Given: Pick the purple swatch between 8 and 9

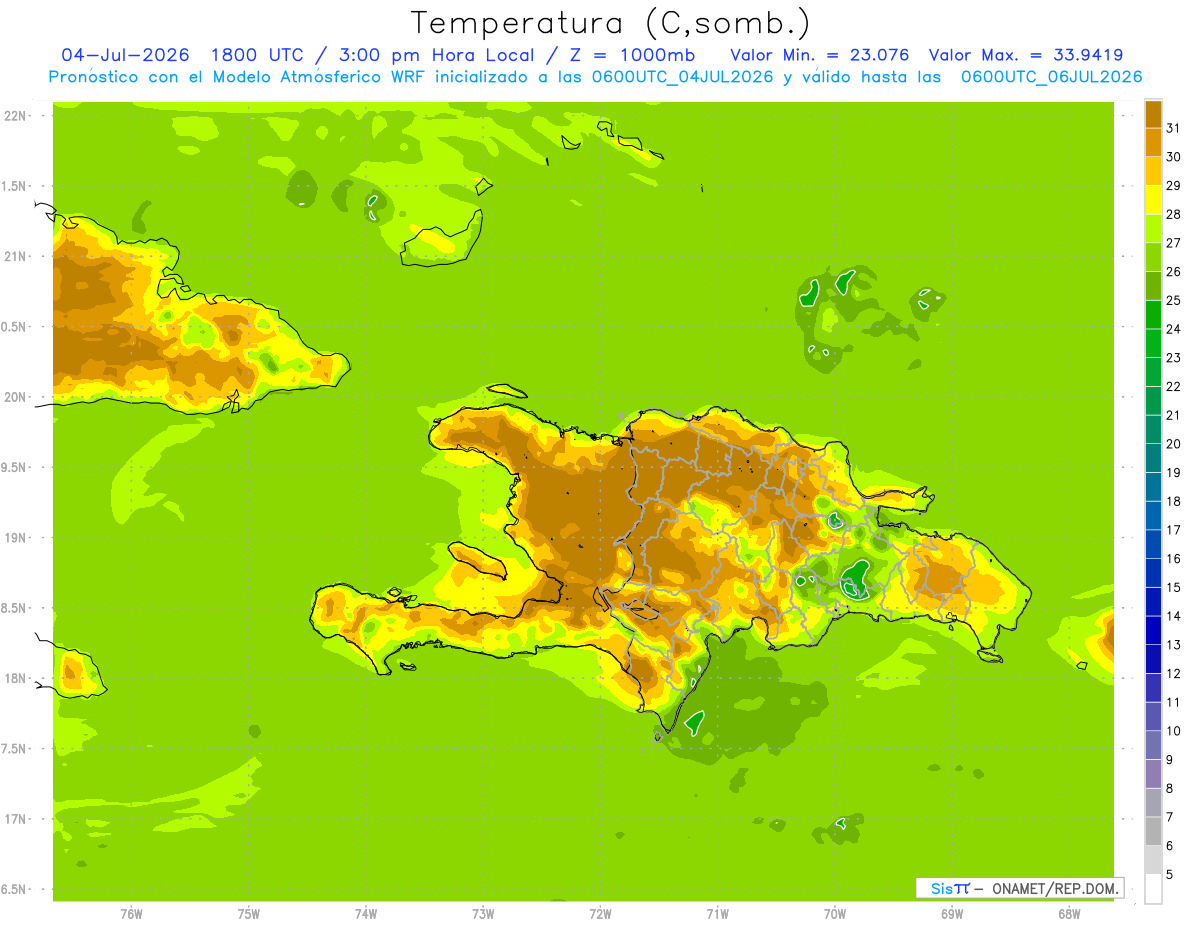Looking at the screenshot, I should [x=1153, y=774].
